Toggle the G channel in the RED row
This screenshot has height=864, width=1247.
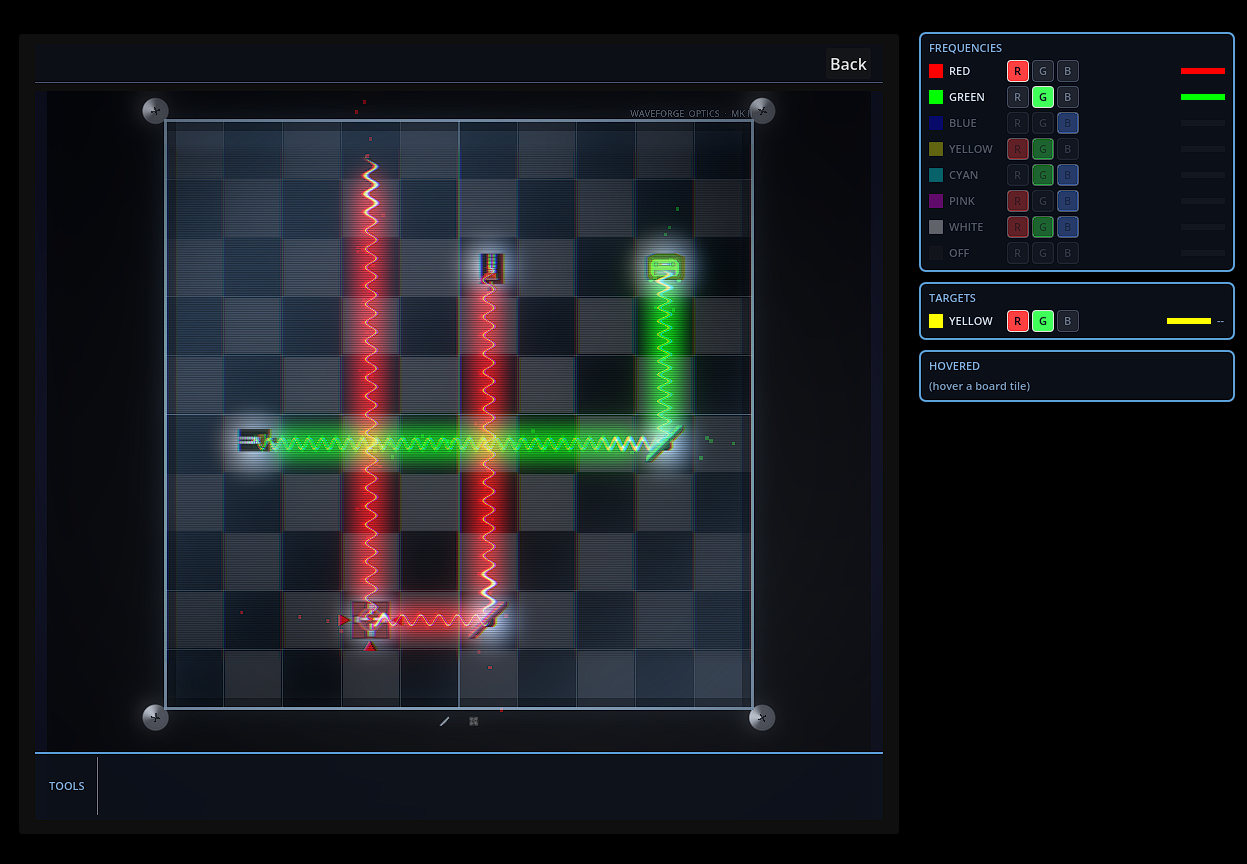point(1043,71)
